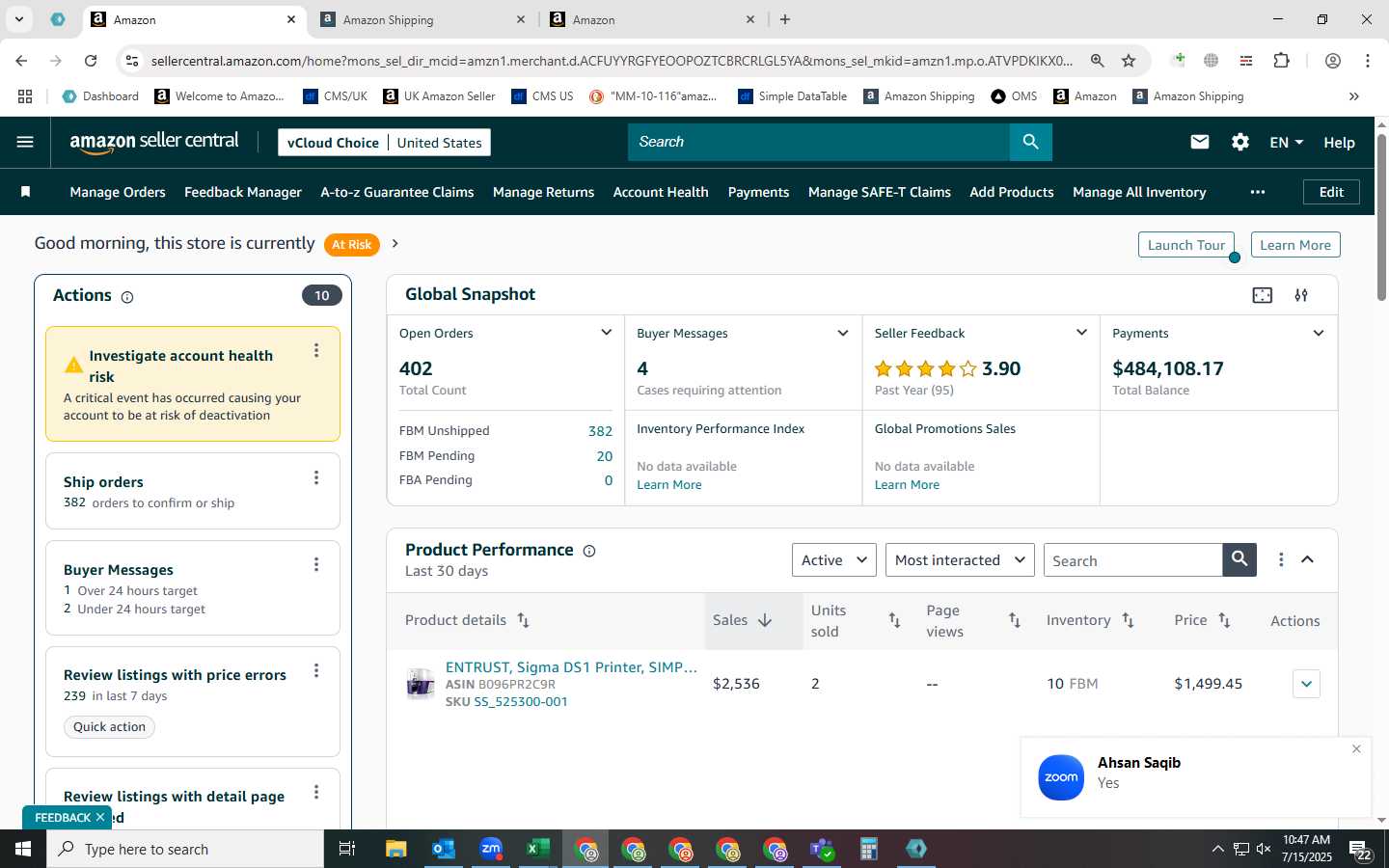Open Chrome extensions puzzle icon
This screenshot has height=868, width=1389.
[1281, 61]
